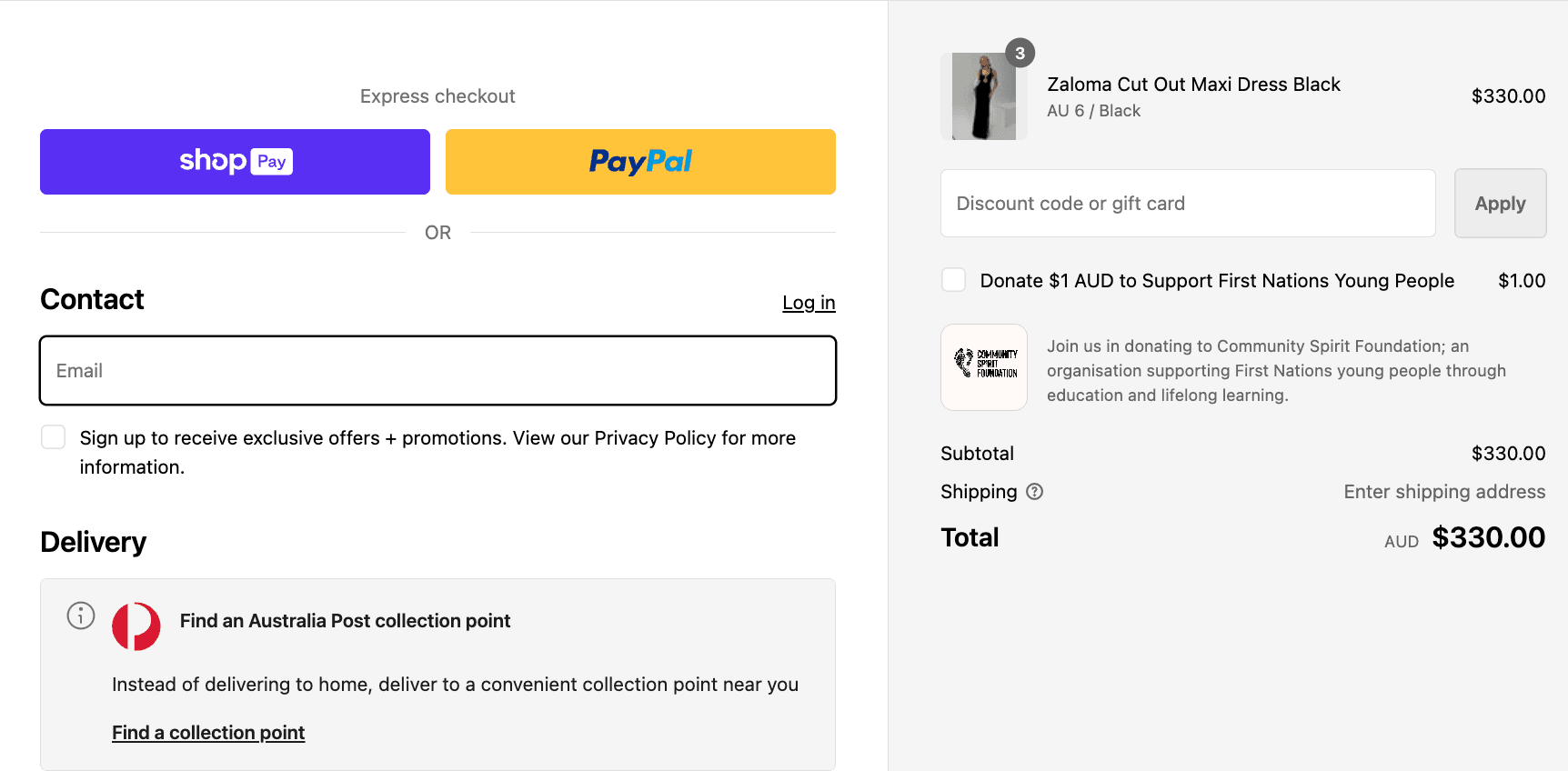This screenshot has width=1568, height=771.
Task: Click the Enter shipping address text
Action: 1444,492
